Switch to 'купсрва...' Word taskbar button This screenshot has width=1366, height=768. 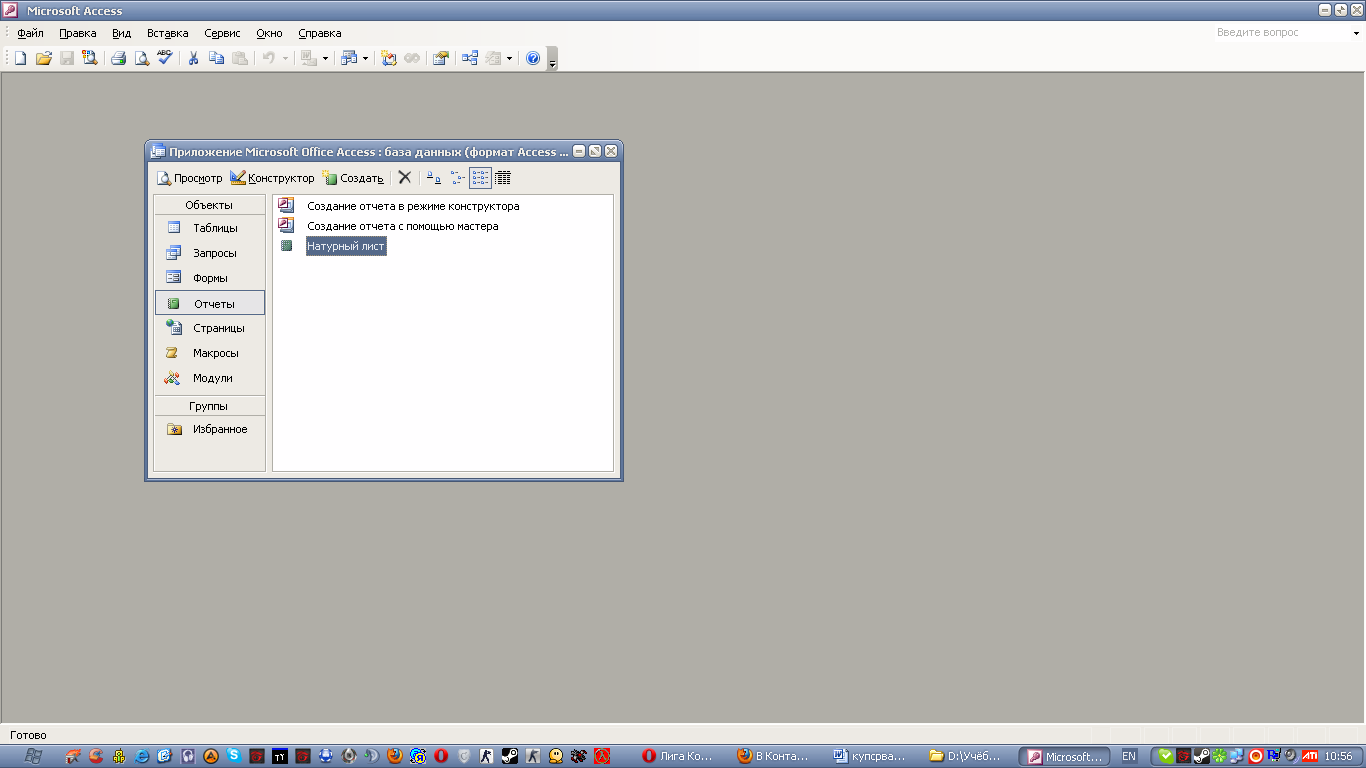[870, 757]
